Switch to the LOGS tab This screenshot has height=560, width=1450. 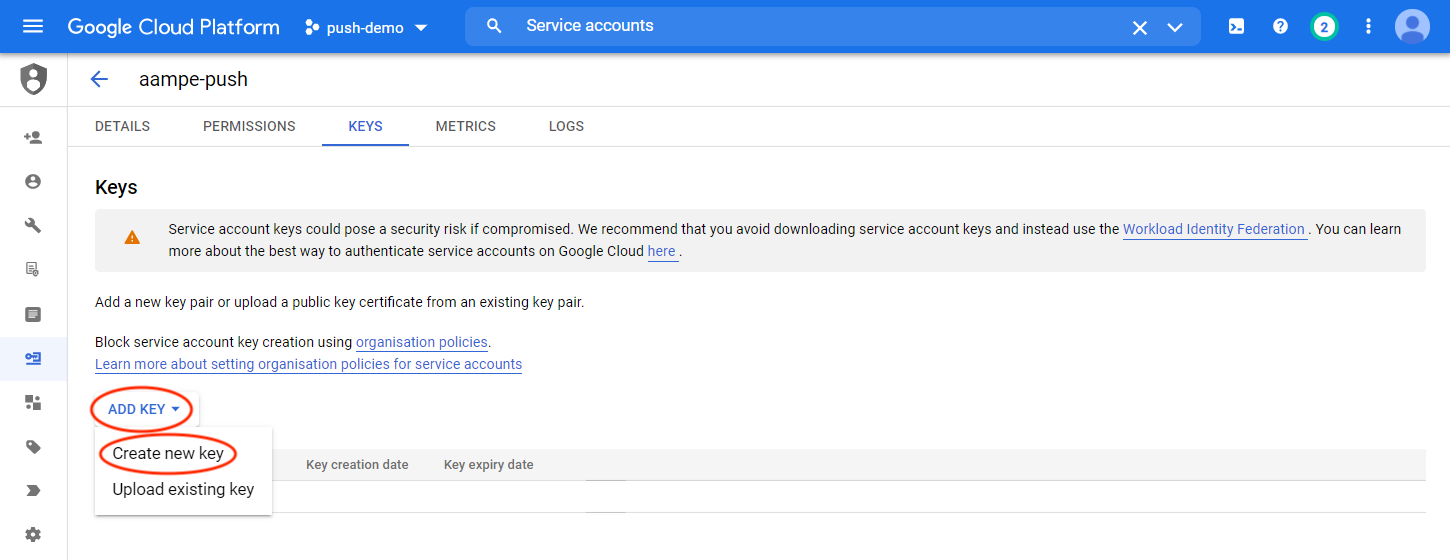pos(566,126)
